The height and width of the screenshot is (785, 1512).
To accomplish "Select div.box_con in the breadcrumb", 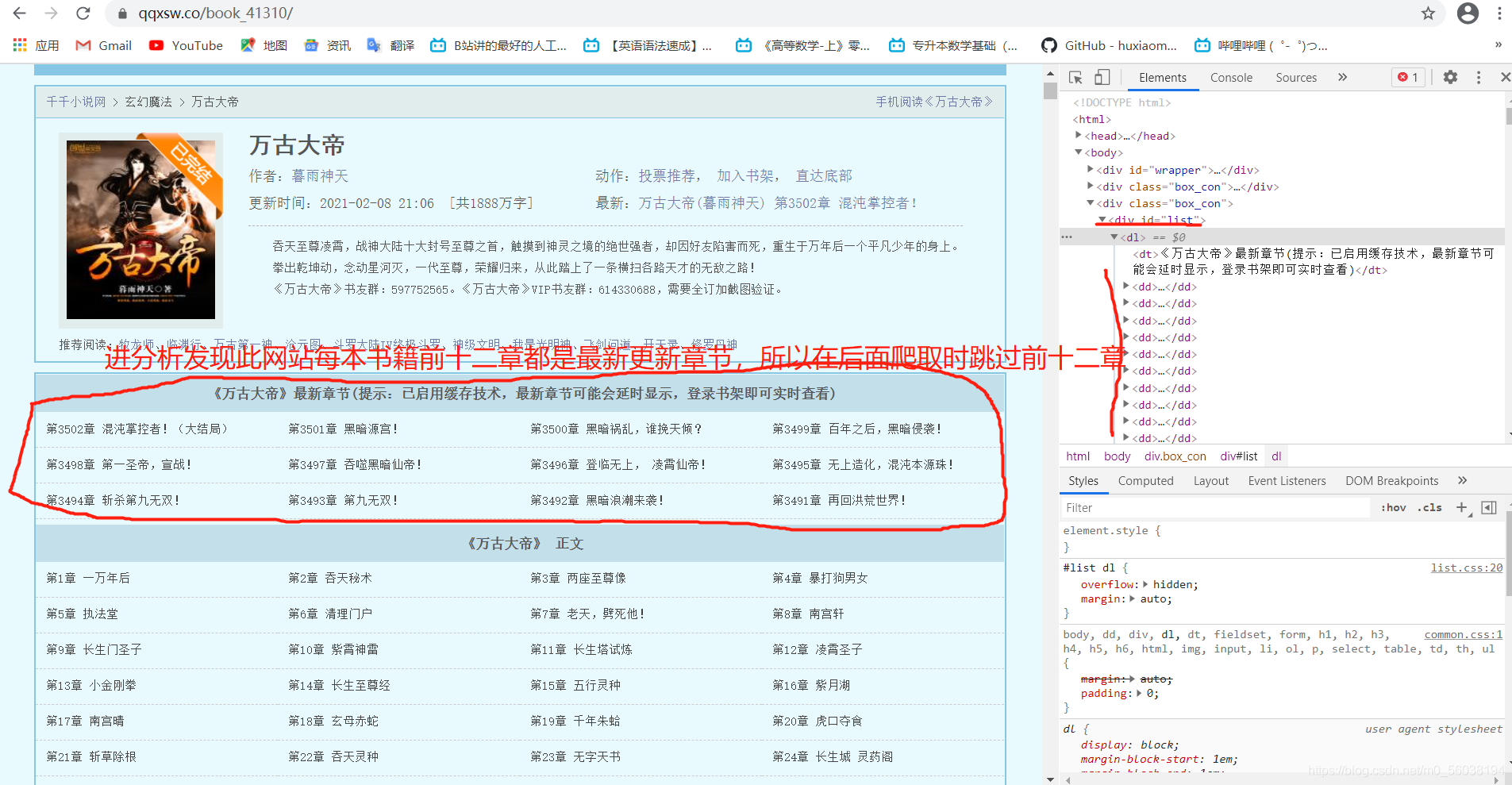I will click(1175, 456).
